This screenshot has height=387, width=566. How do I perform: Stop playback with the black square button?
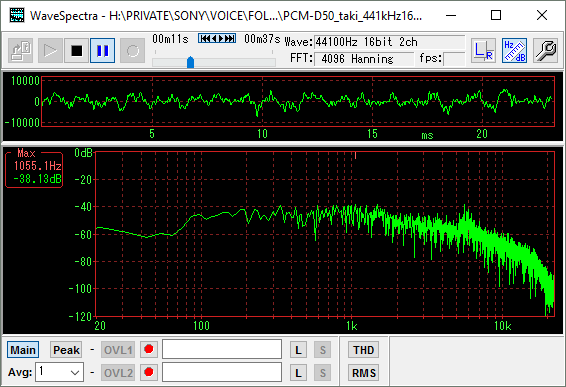point(77,51)
